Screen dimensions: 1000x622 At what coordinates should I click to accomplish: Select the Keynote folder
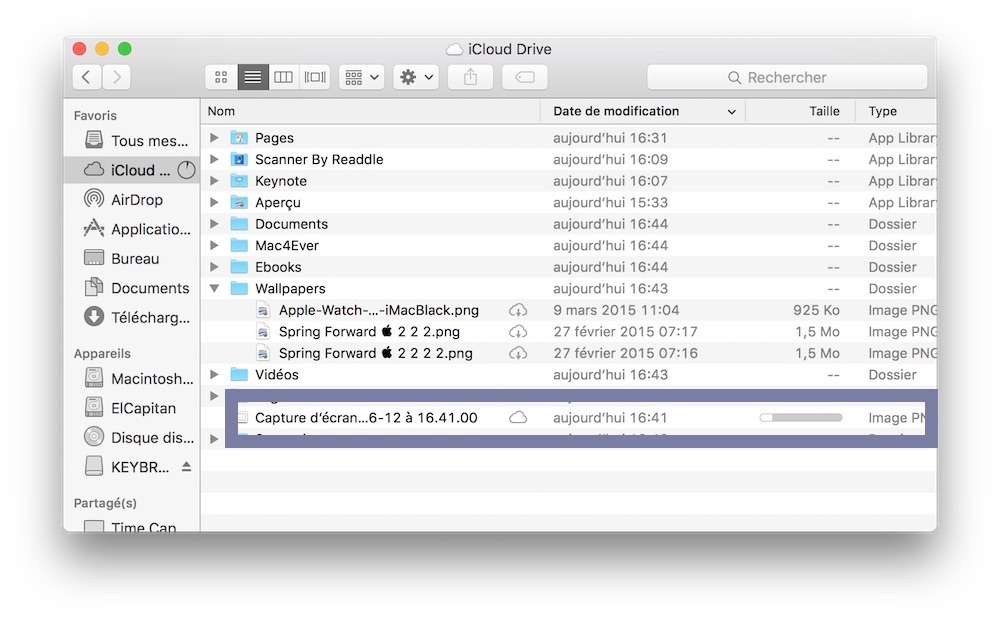pos(569,181)
